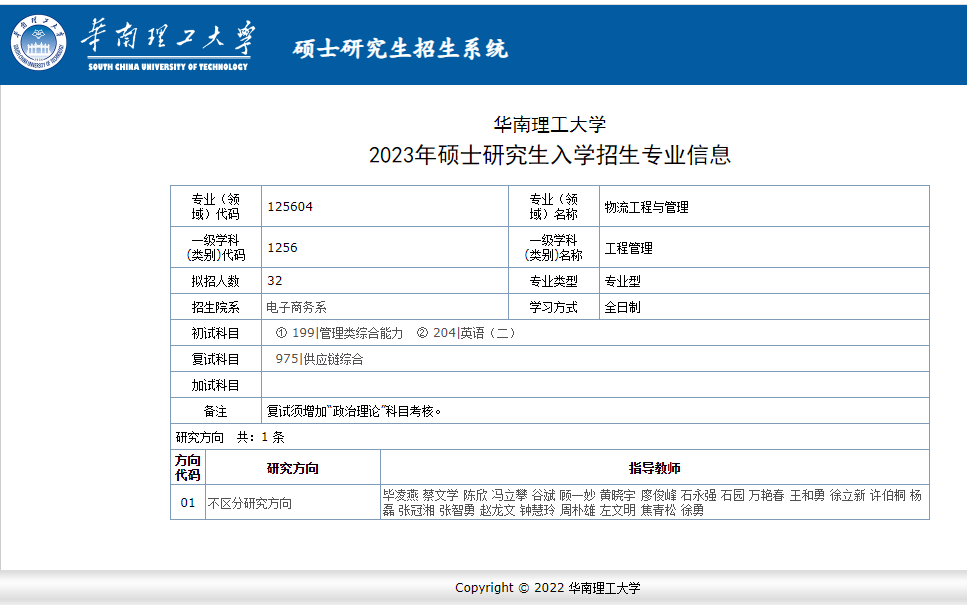The height and width of the screenshot is (607, 967).
Task: Click advisor name 焦青松
Action: (658, 510)
